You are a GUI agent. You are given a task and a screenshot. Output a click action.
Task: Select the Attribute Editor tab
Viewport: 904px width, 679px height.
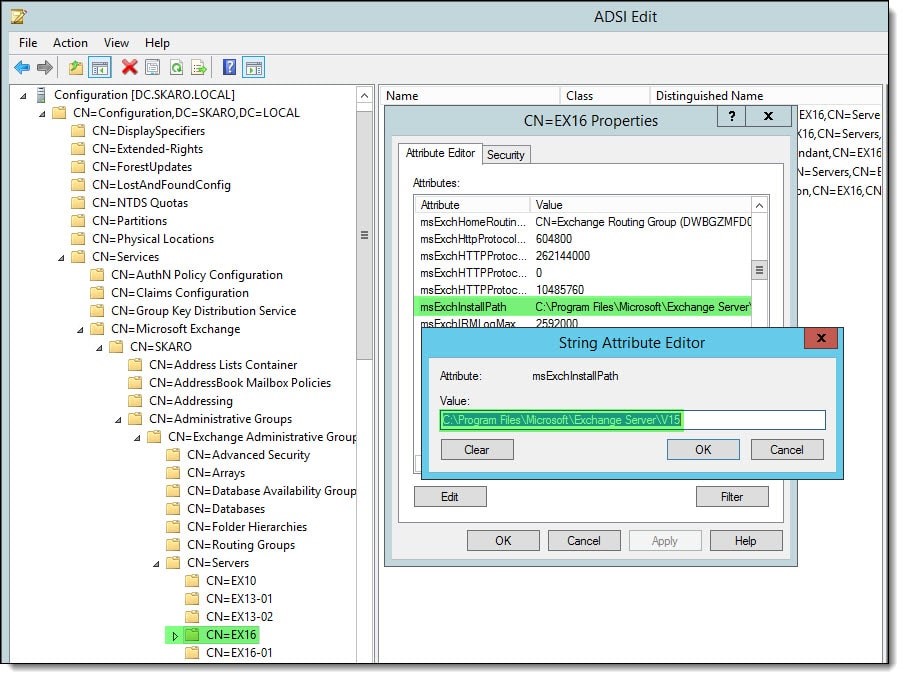pyautogui.click(x=440, y=153)
